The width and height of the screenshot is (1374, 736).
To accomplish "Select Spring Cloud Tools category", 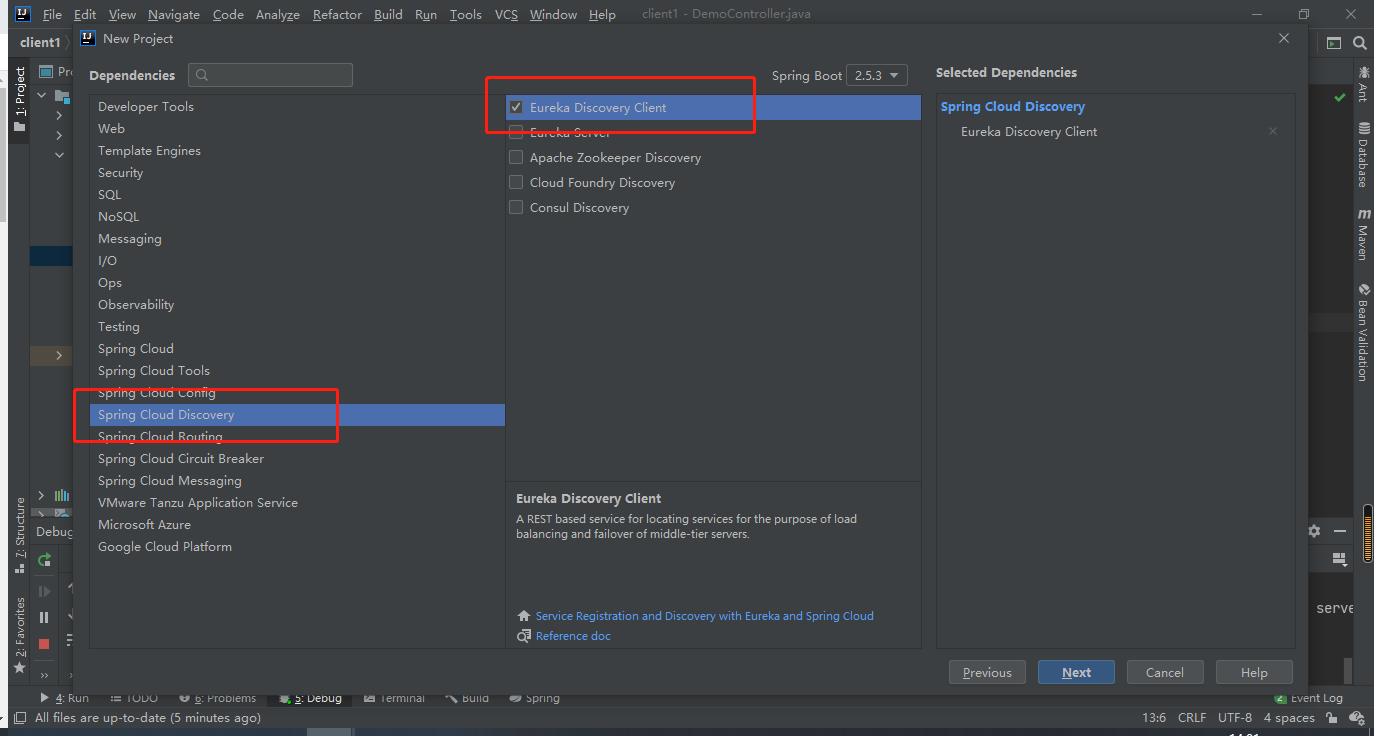I will tap(297, 371).
